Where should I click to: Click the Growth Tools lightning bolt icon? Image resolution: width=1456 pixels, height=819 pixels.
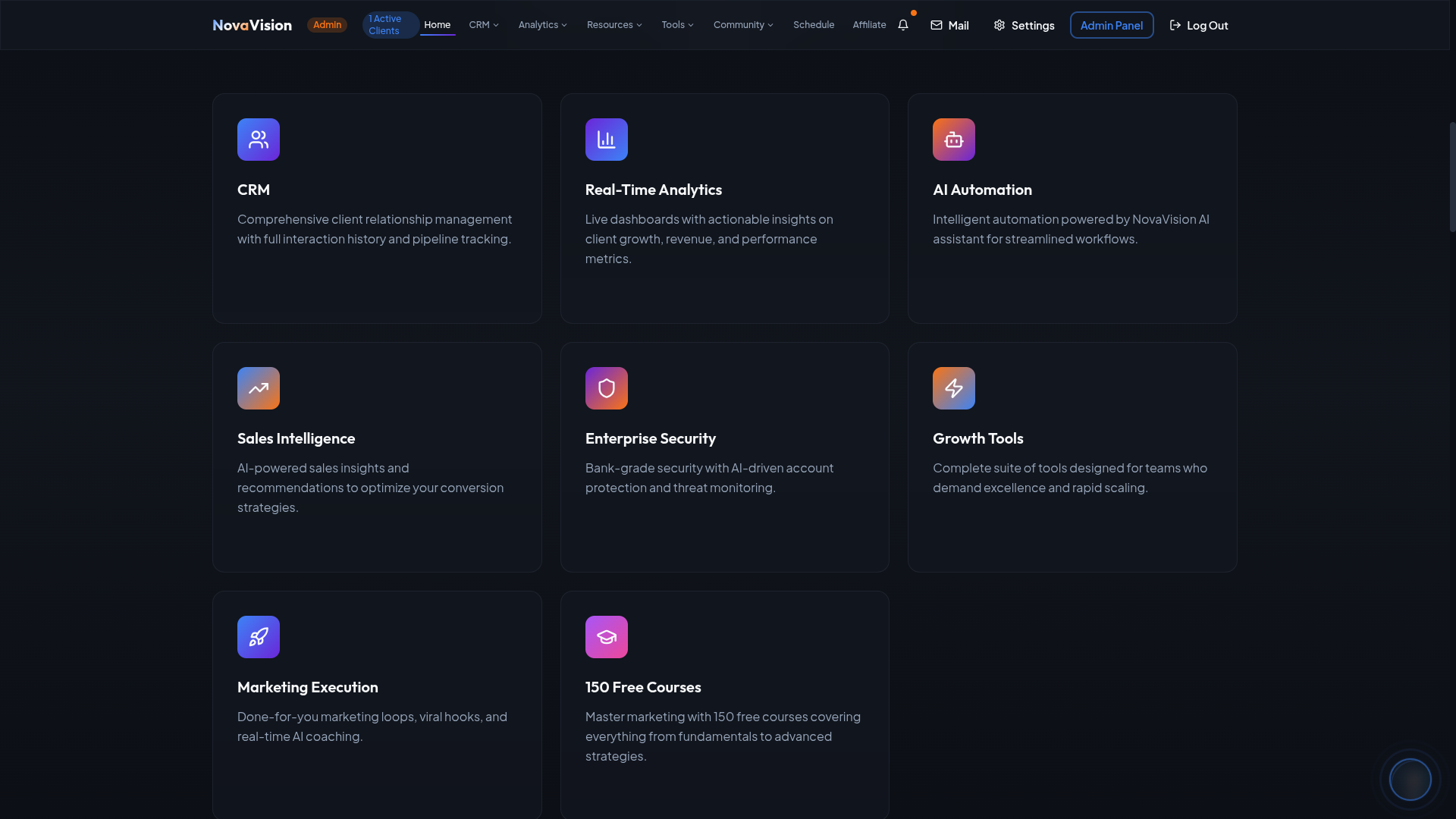[953, 388]
